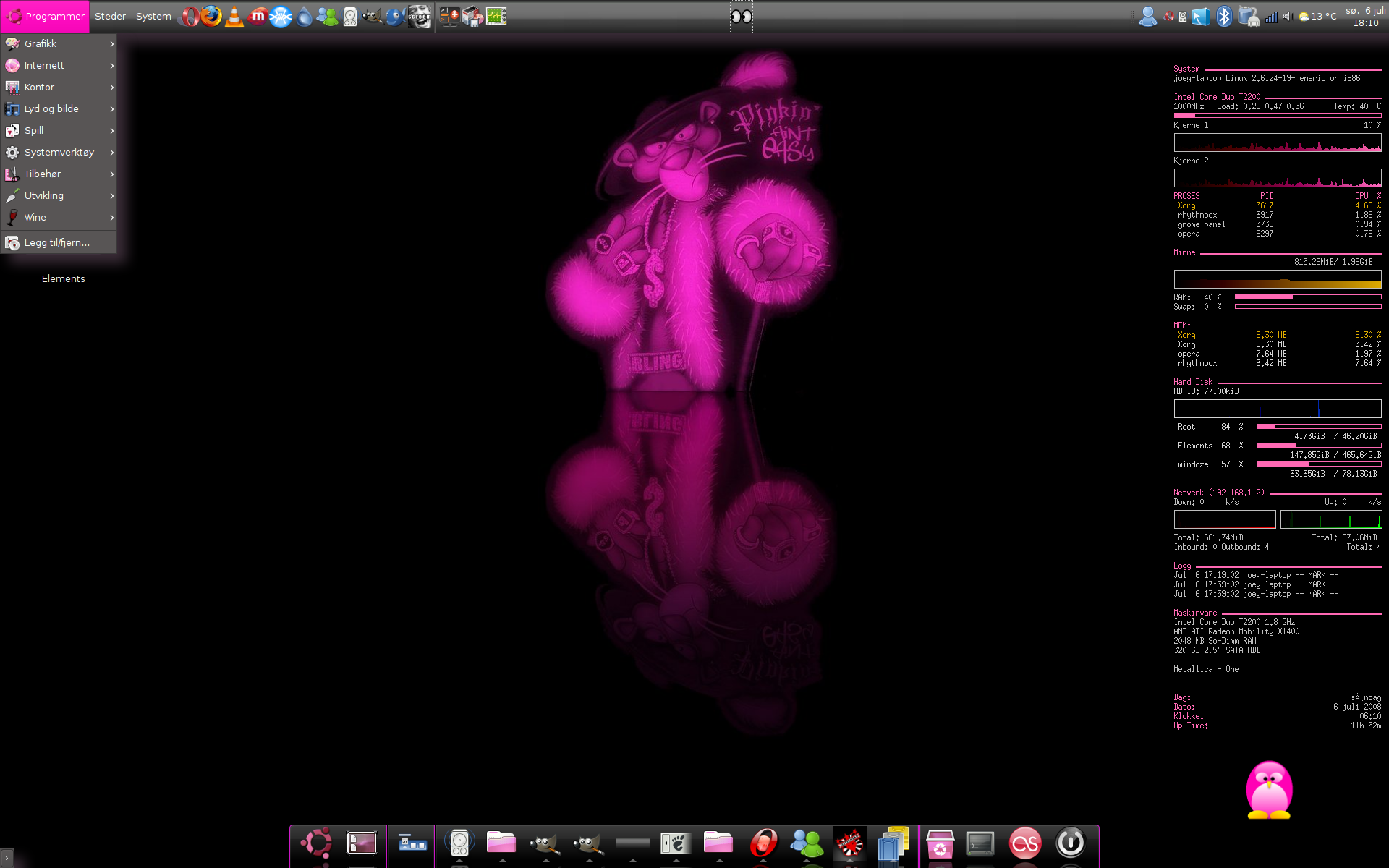Open the network signal strength indicator
This screenshot has width=1389, height=868.
(x=1271, y=16)
